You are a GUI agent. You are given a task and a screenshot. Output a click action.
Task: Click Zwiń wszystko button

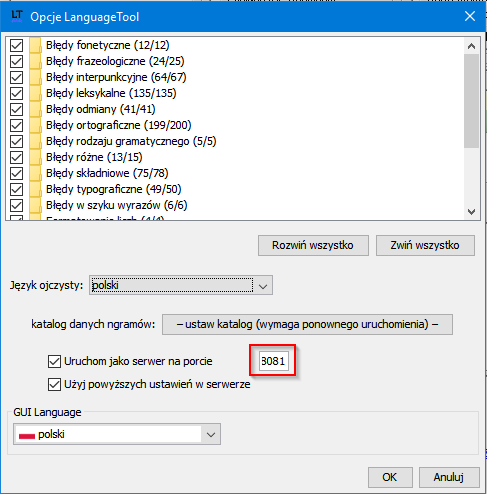pyautogui.click(x=425, y=245)
